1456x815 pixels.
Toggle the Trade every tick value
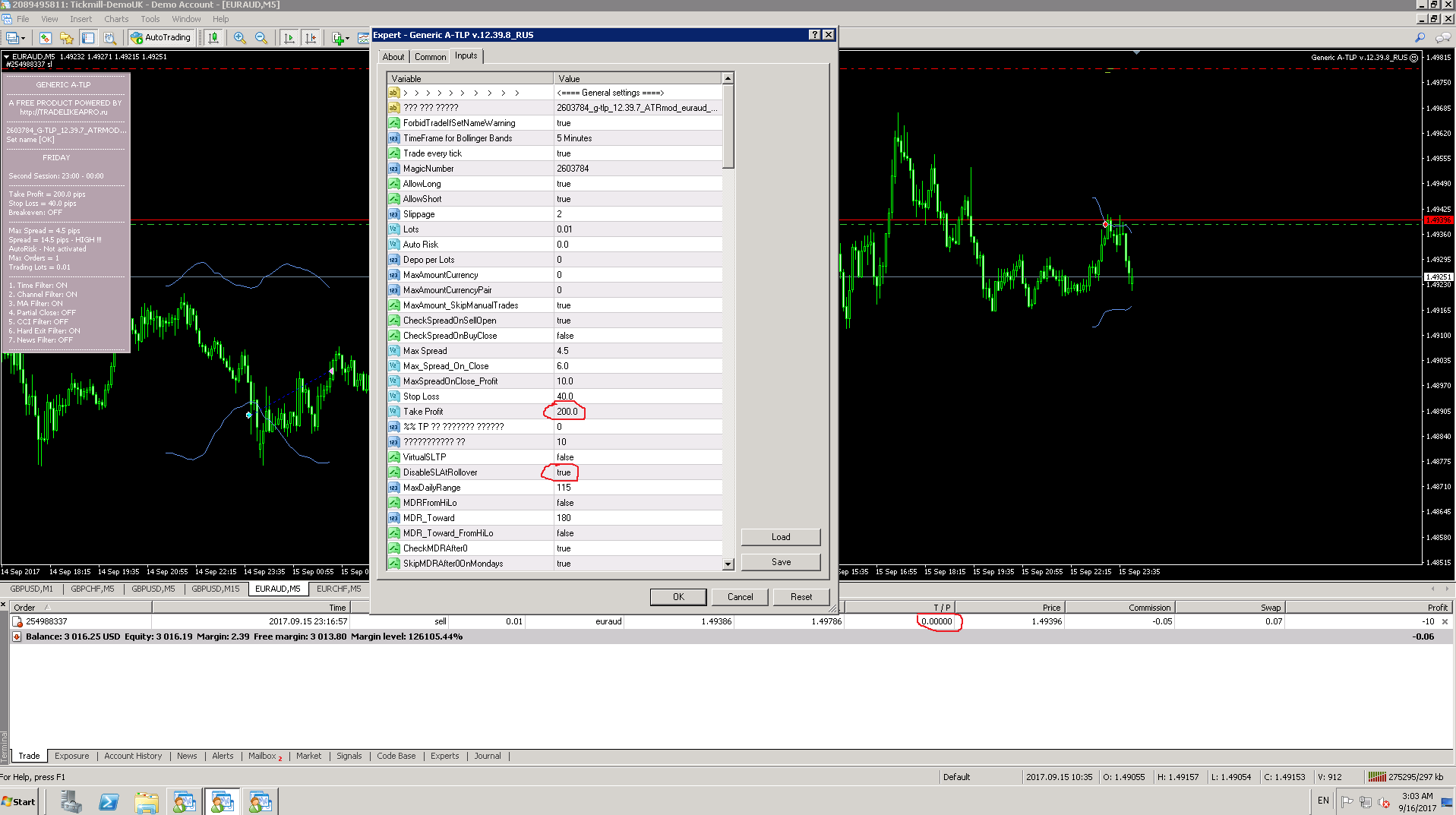click(564, 153)
